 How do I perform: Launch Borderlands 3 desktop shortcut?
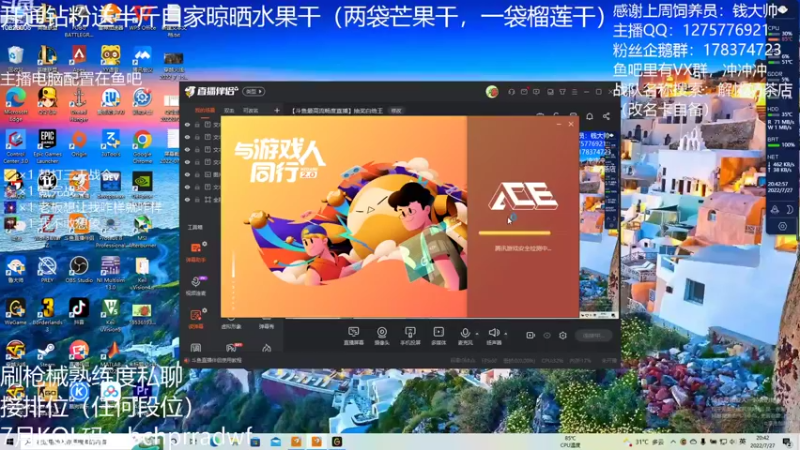point(47,314)
